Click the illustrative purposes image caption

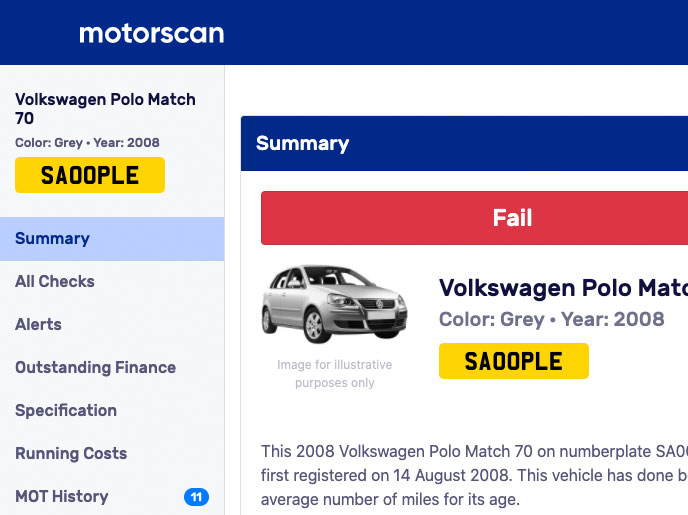[x=335, y=373]
